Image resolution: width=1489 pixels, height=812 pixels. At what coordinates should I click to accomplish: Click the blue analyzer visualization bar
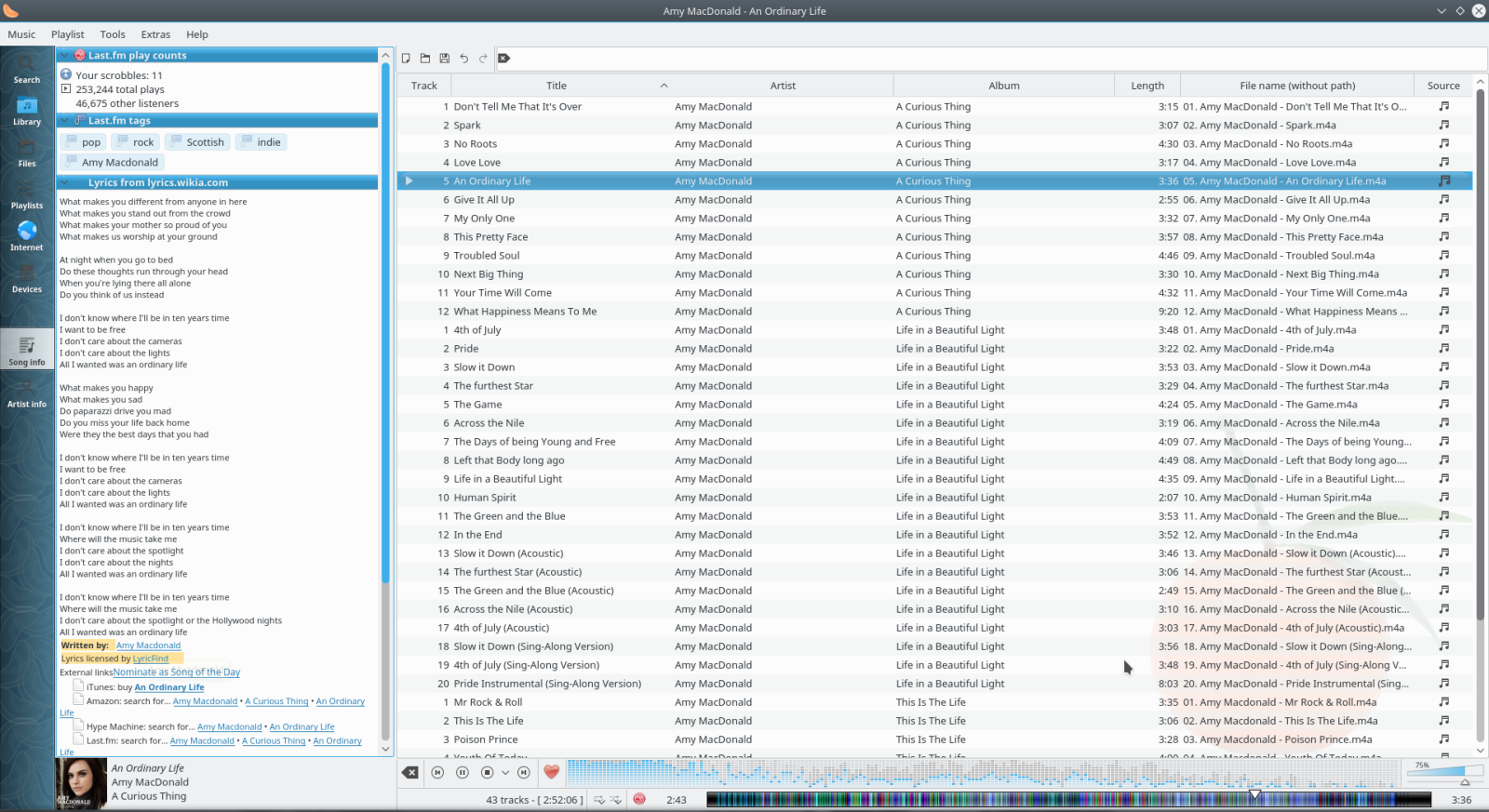coord(983,772)
